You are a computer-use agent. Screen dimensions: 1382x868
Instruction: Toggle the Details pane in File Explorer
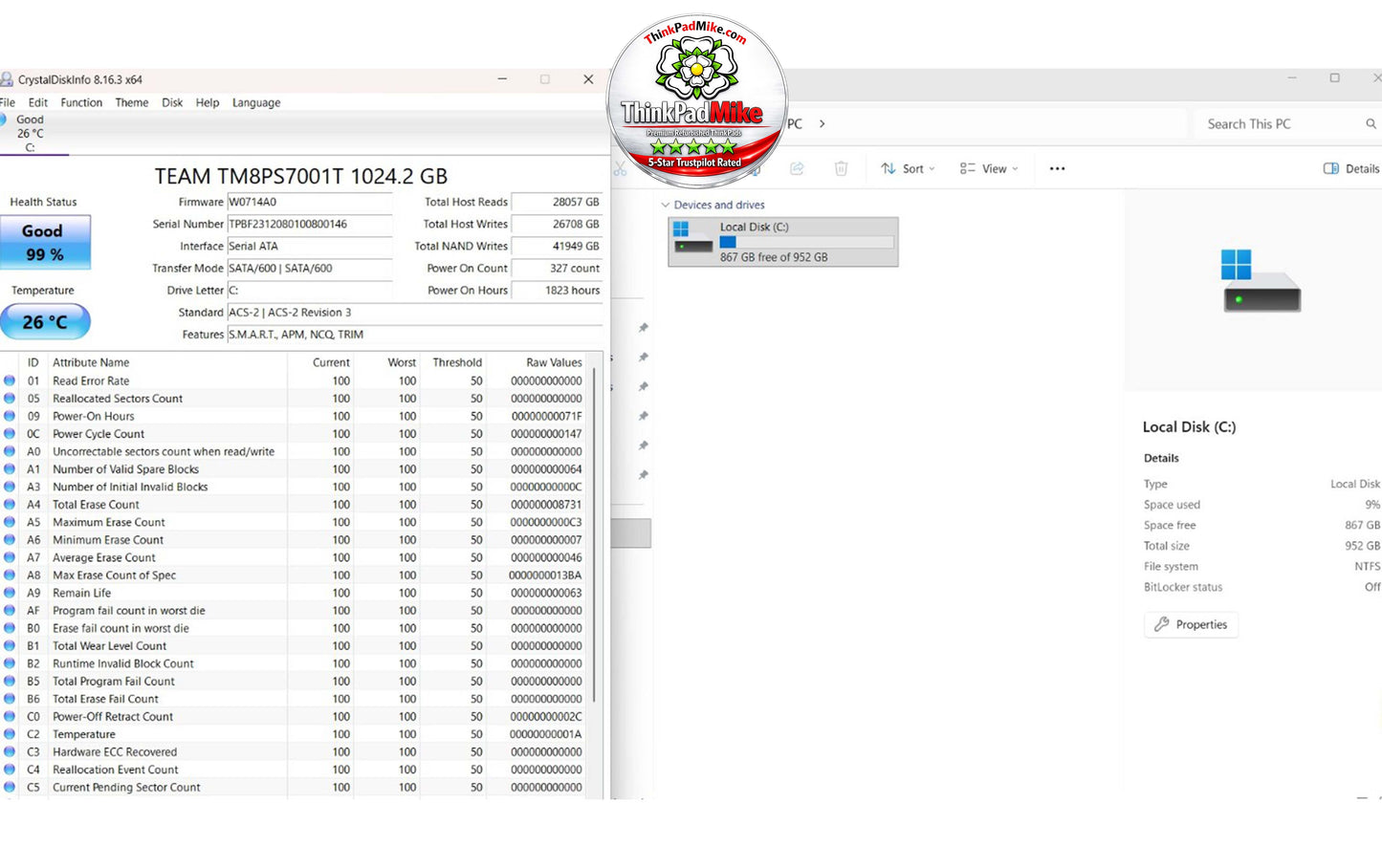(x=1350, y=168)
